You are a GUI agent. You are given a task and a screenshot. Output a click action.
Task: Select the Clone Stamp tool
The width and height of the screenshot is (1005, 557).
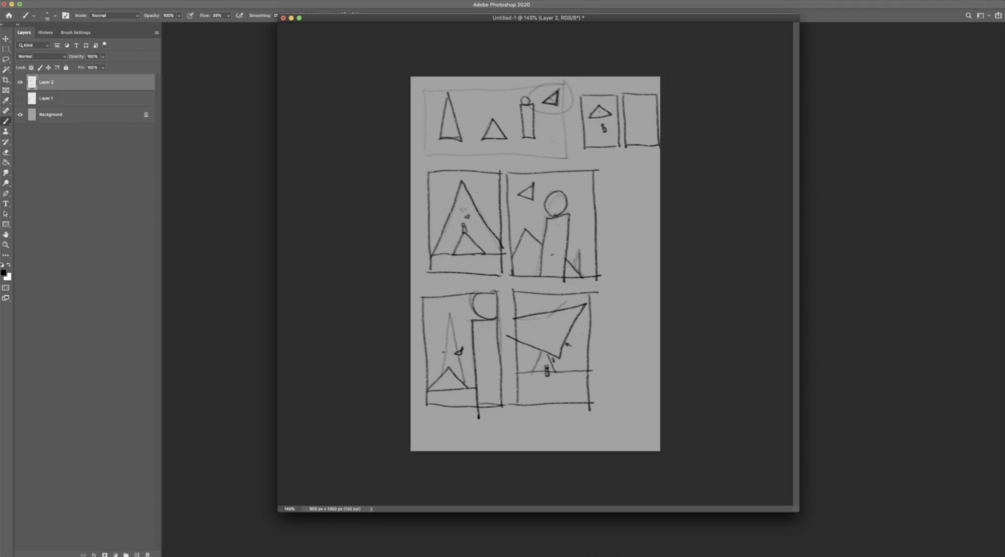(6, 131)
